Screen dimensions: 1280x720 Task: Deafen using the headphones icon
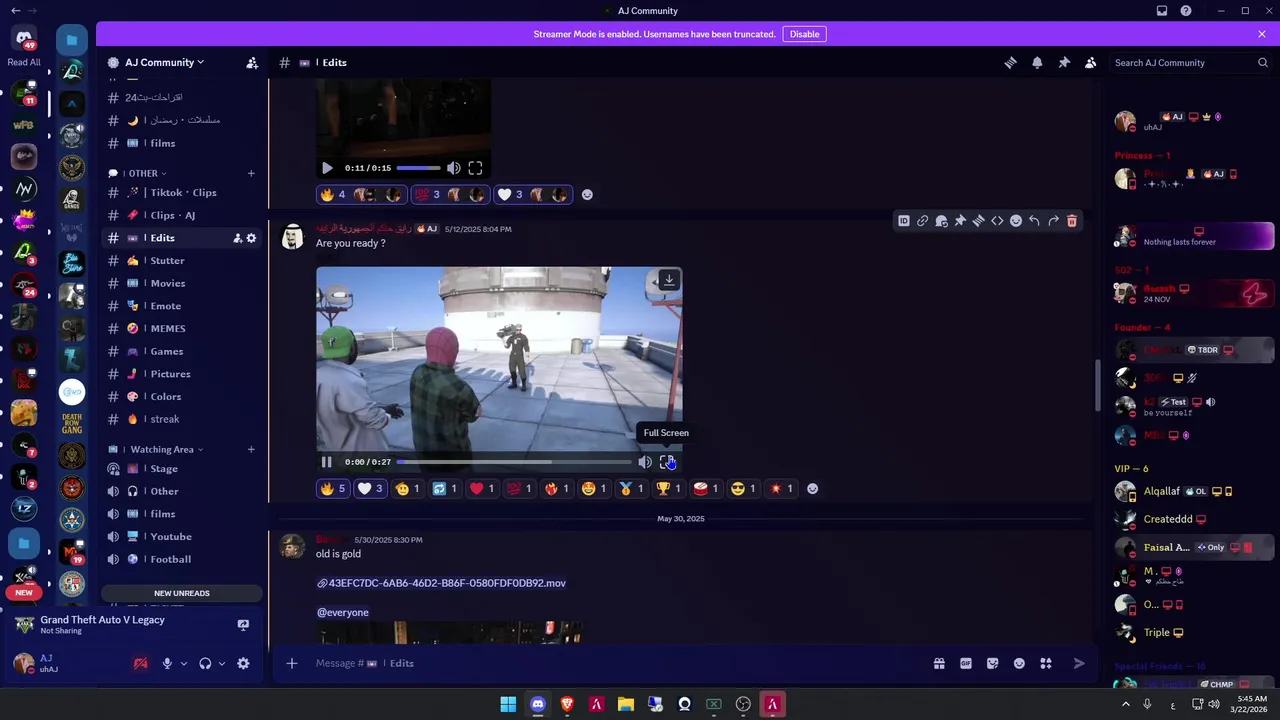coord(205,663)
